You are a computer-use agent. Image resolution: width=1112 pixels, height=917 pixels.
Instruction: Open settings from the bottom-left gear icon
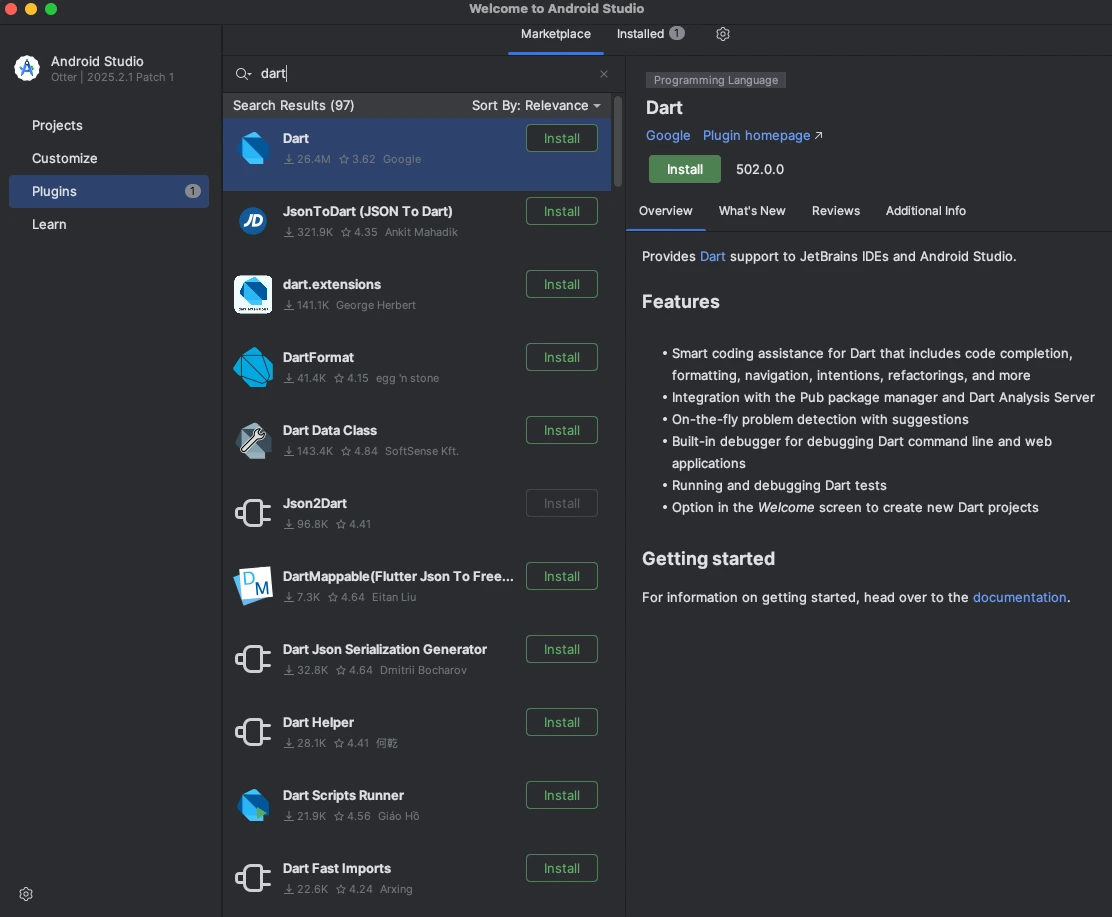point(26,894)
